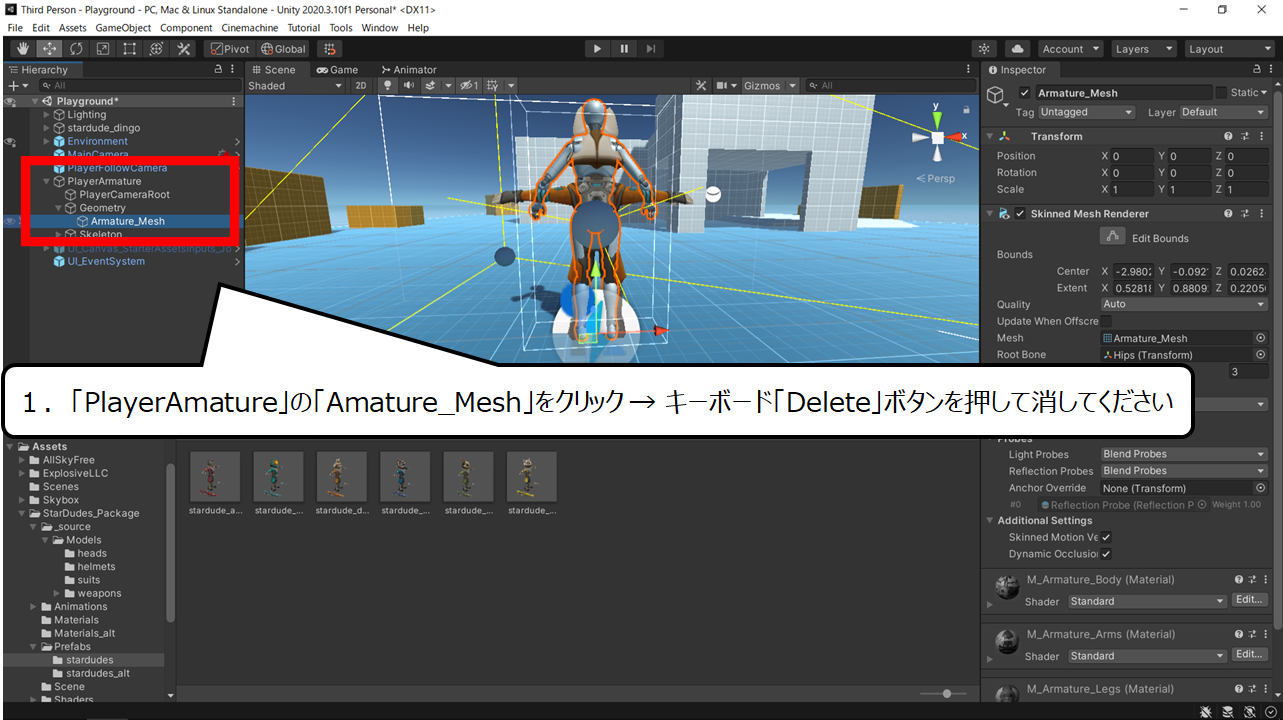Toggle scene effects layers icon
The height and width of the screenshot is (720, 1283).
430,86
